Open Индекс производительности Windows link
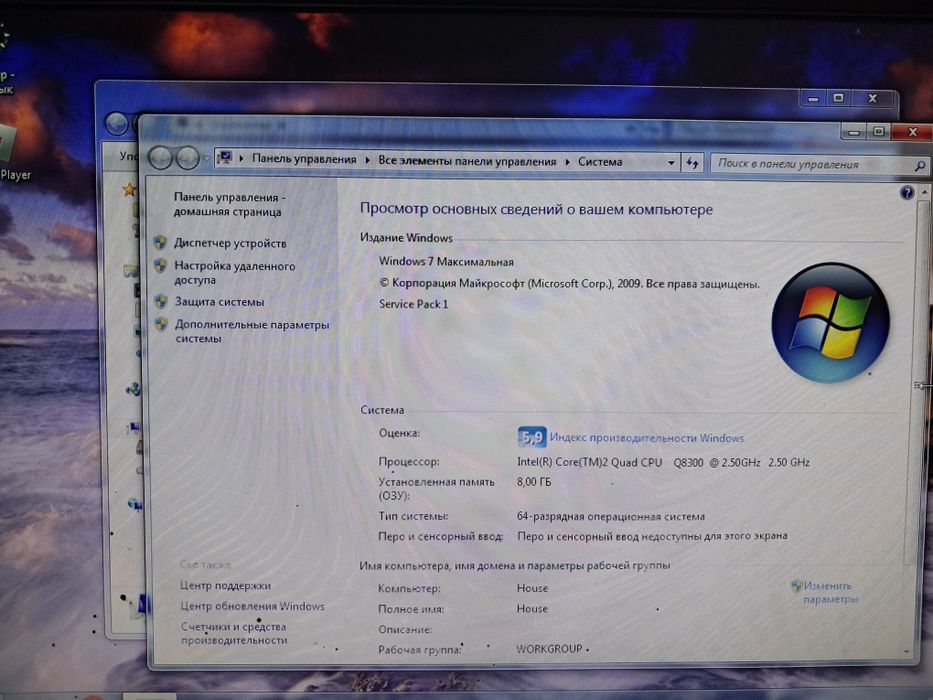Viewport: 933px width, 700px height. click(x=647, y=438)
